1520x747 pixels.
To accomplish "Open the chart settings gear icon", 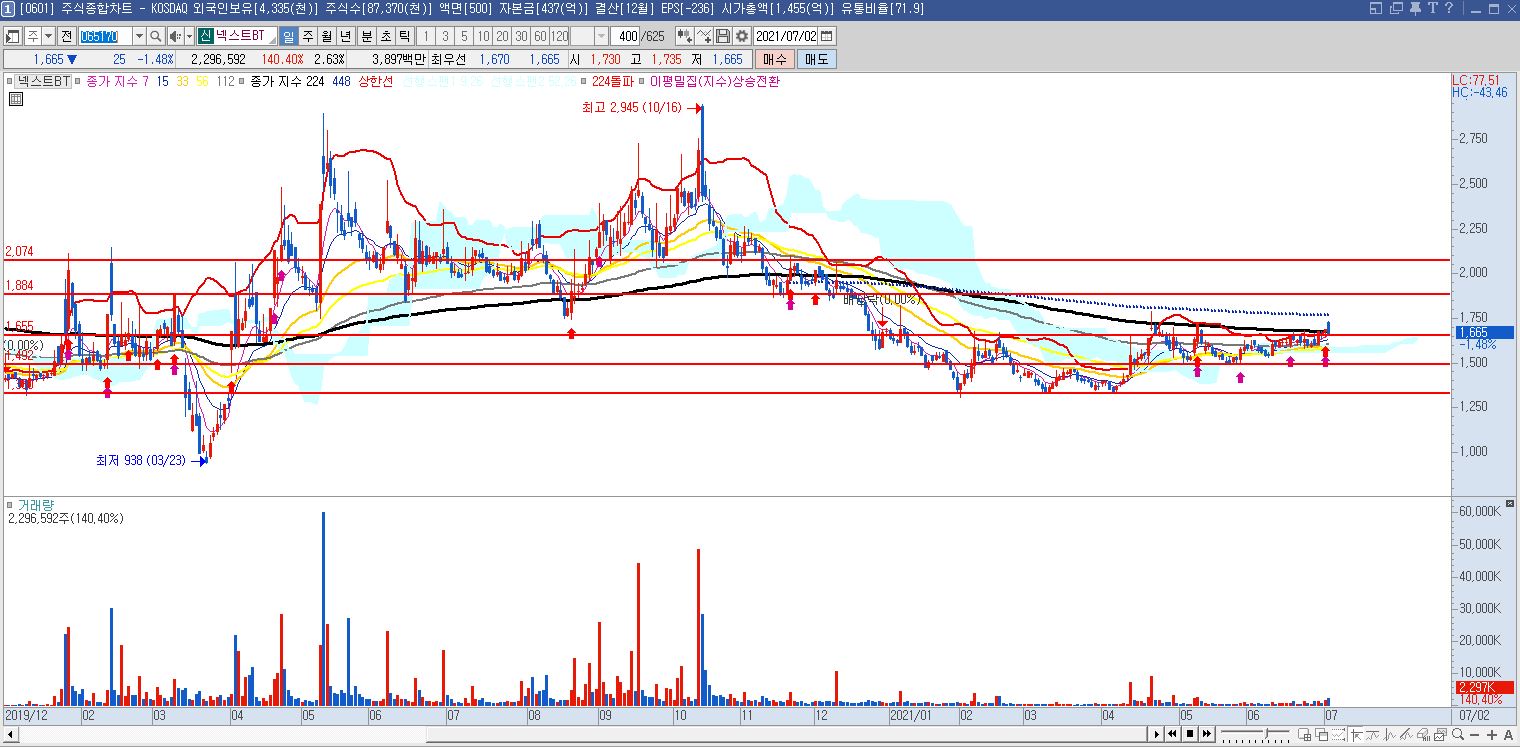I will (741, 36).
